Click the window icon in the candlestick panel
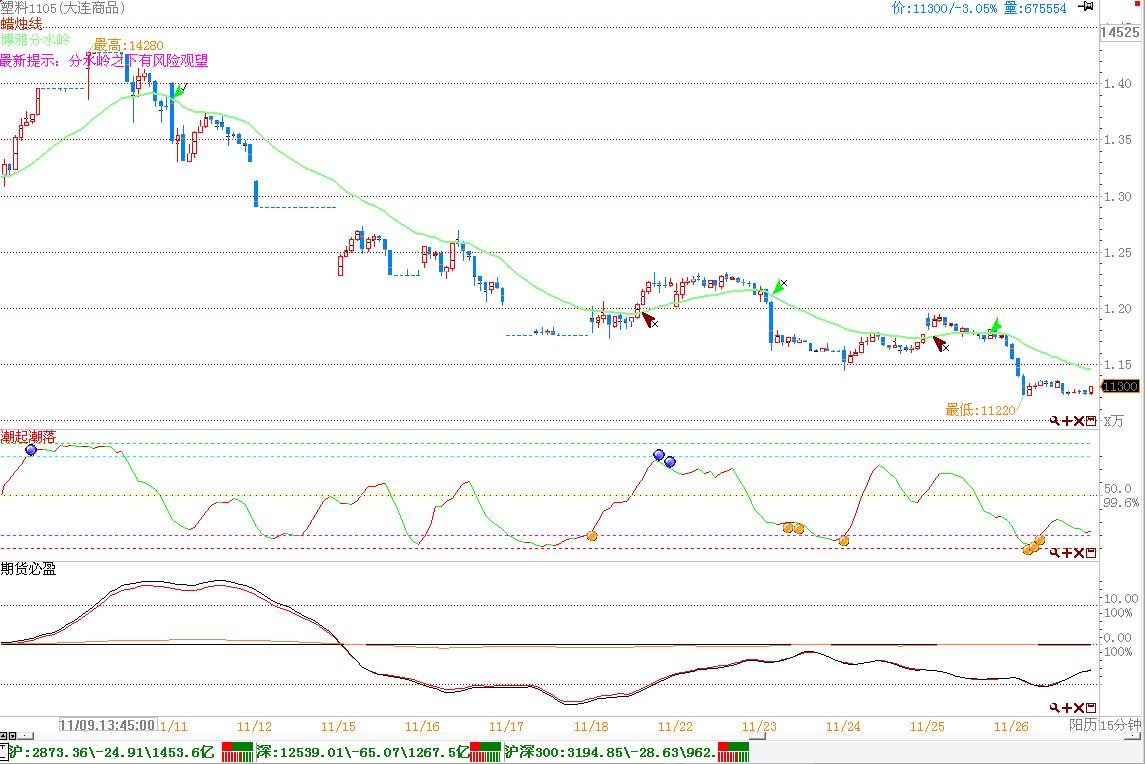The width and height of the screenshot is (1145, 764). 1091,422
